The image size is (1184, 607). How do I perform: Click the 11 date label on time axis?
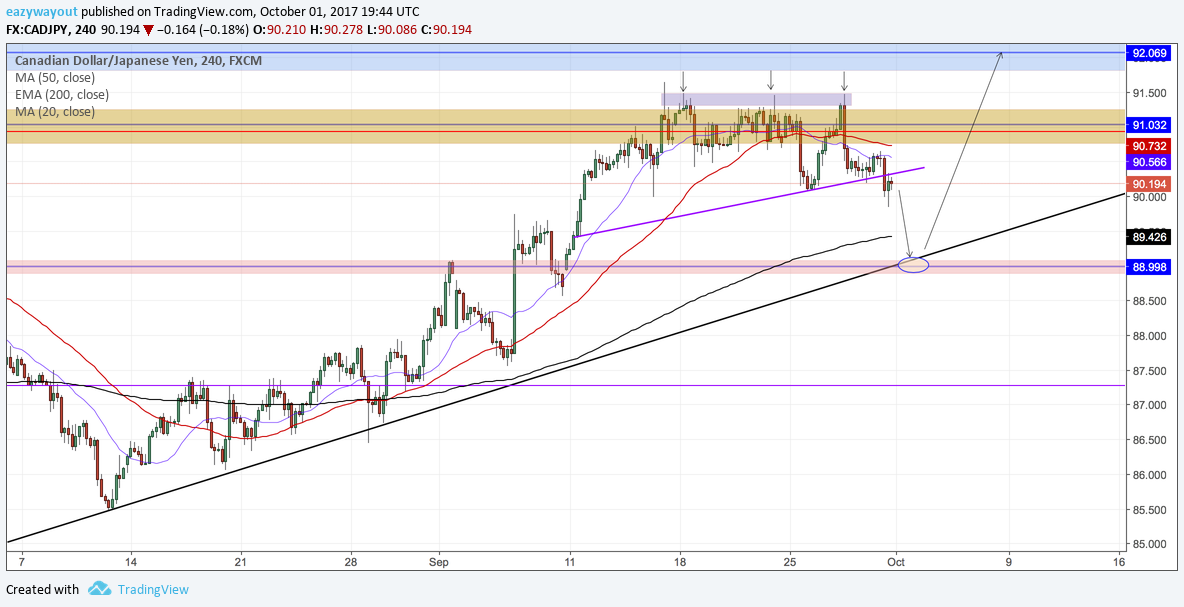(570, 562)
